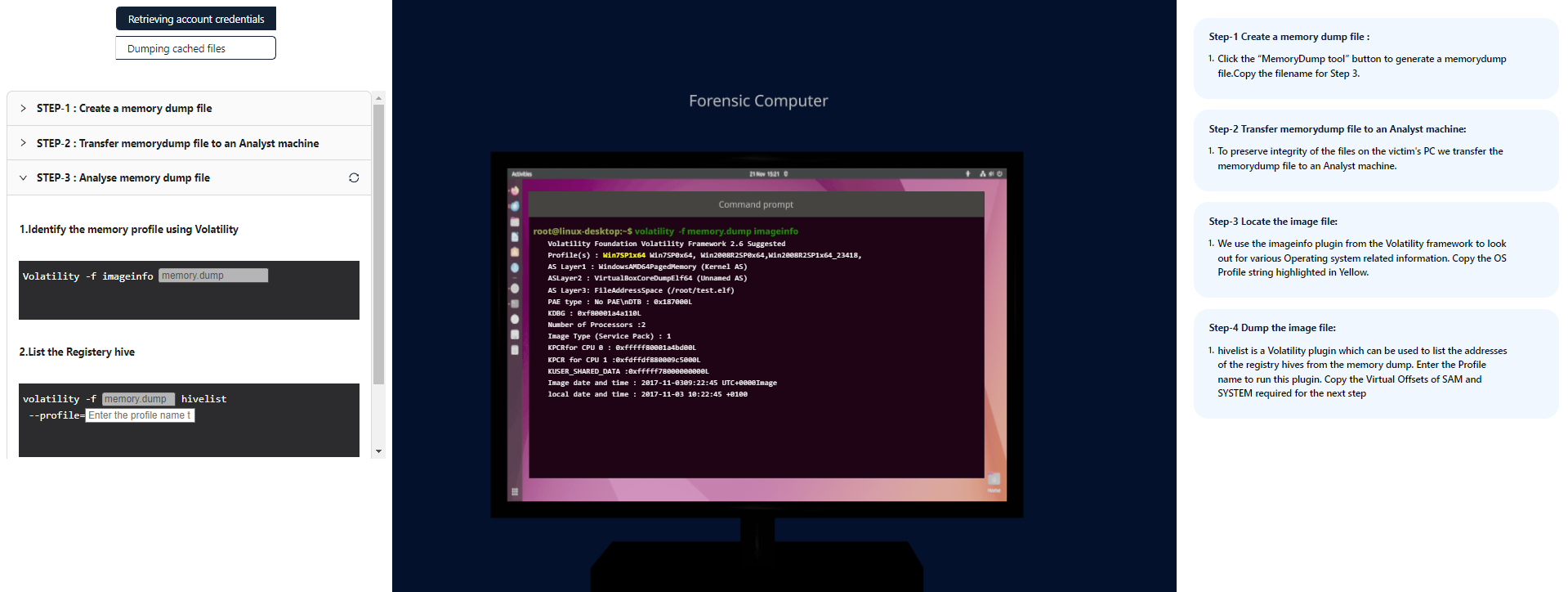This screenshot has width=1568, height=592.
Task: Switch to Dumping cached files tab
Action: coord(196,48)
